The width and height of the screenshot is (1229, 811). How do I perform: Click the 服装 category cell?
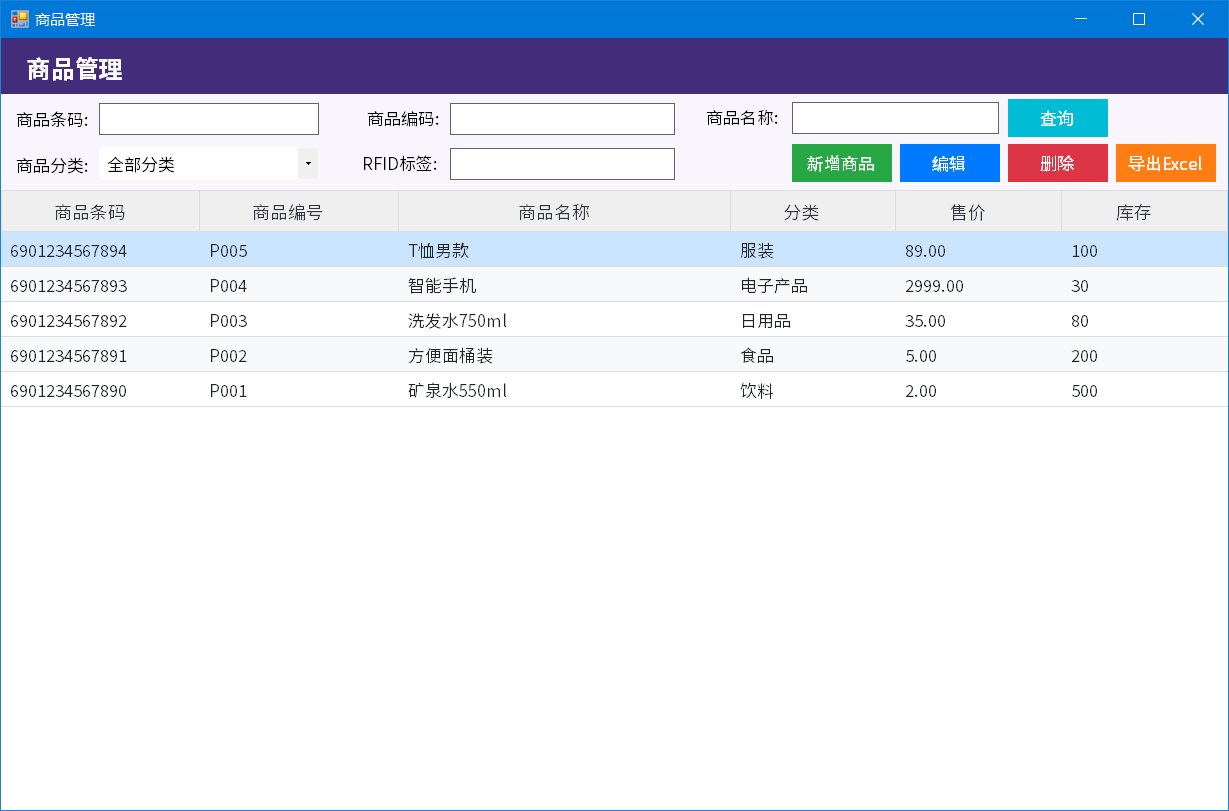(813, 250)
